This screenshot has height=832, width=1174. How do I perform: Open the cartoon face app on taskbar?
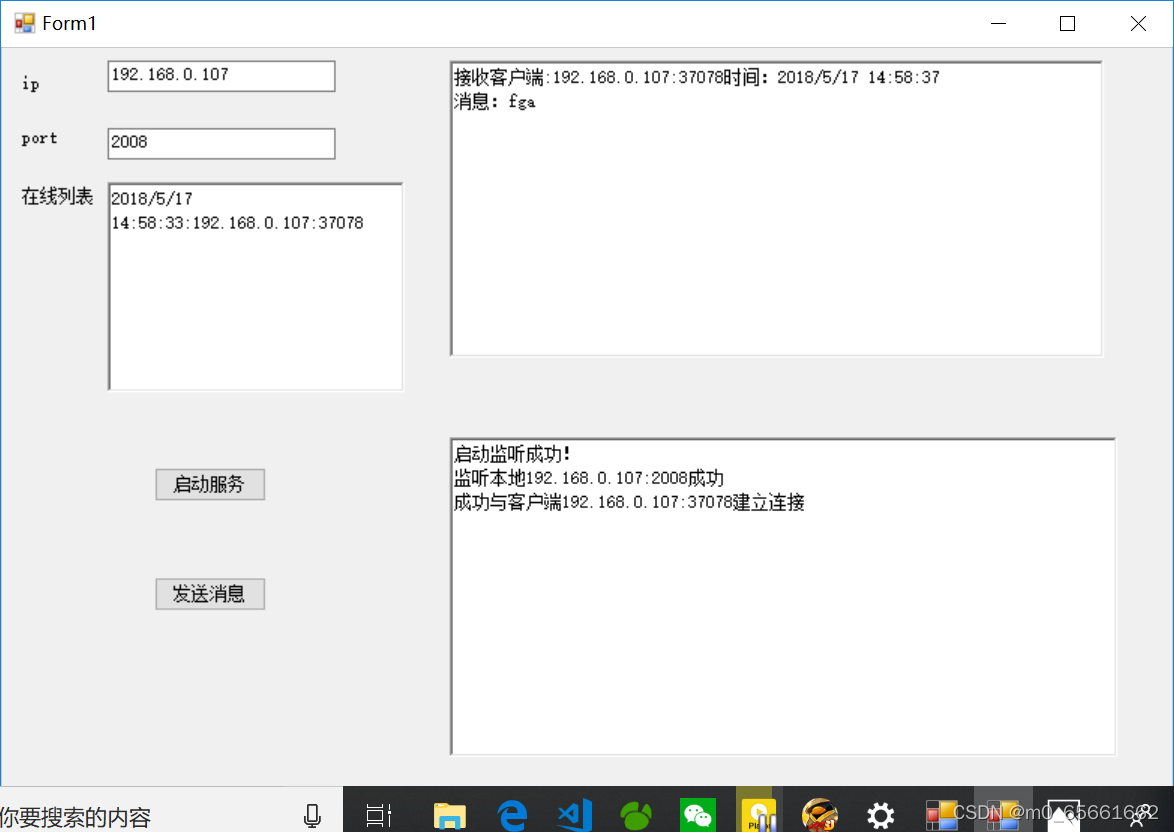[x=819, y=816]
